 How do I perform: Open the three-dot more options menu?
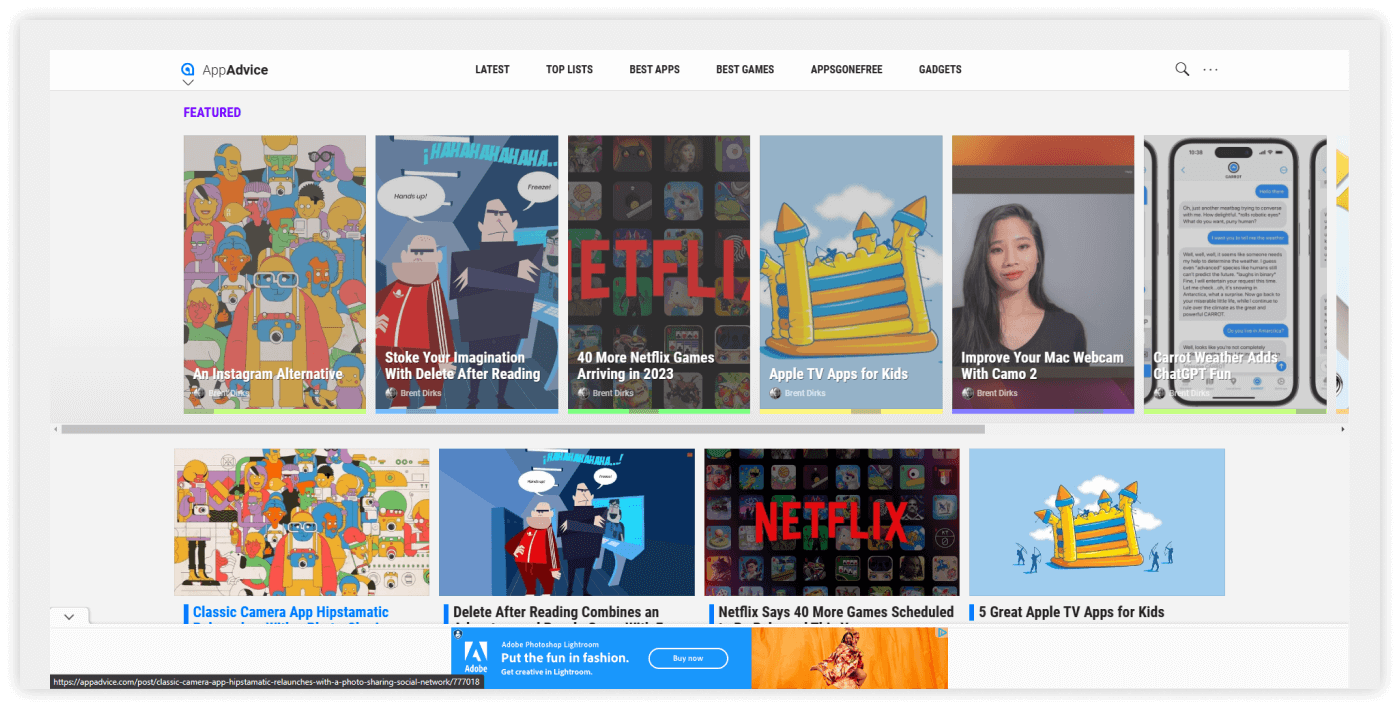pos(1211,69)
